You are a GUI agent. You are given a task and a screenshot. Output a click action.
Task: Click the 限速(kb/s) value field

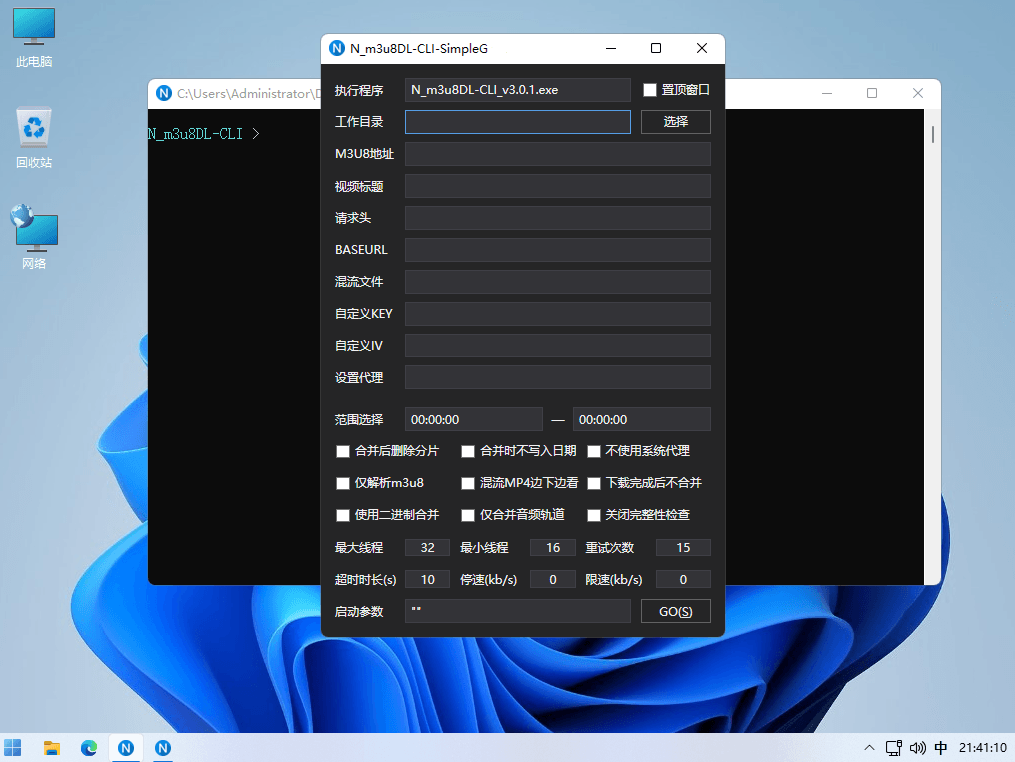tap(683, 579)
